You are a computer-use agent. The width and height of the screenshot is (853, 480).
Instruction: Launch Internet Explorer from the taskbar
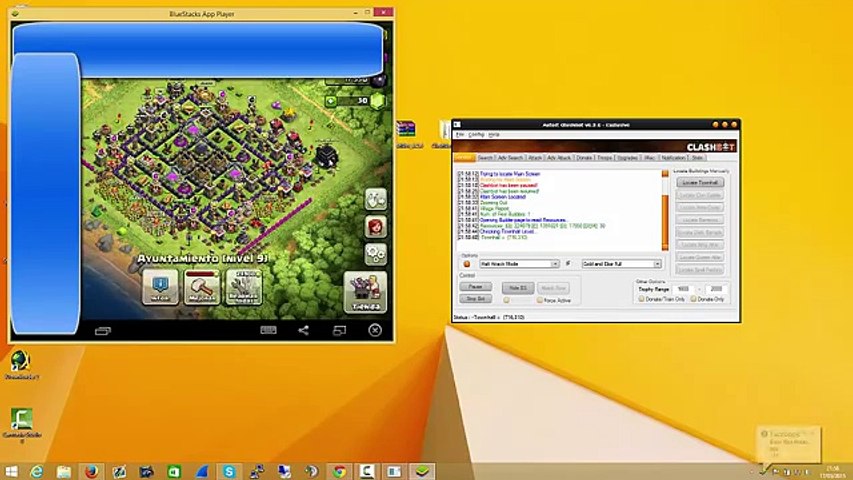coord(36,471)
